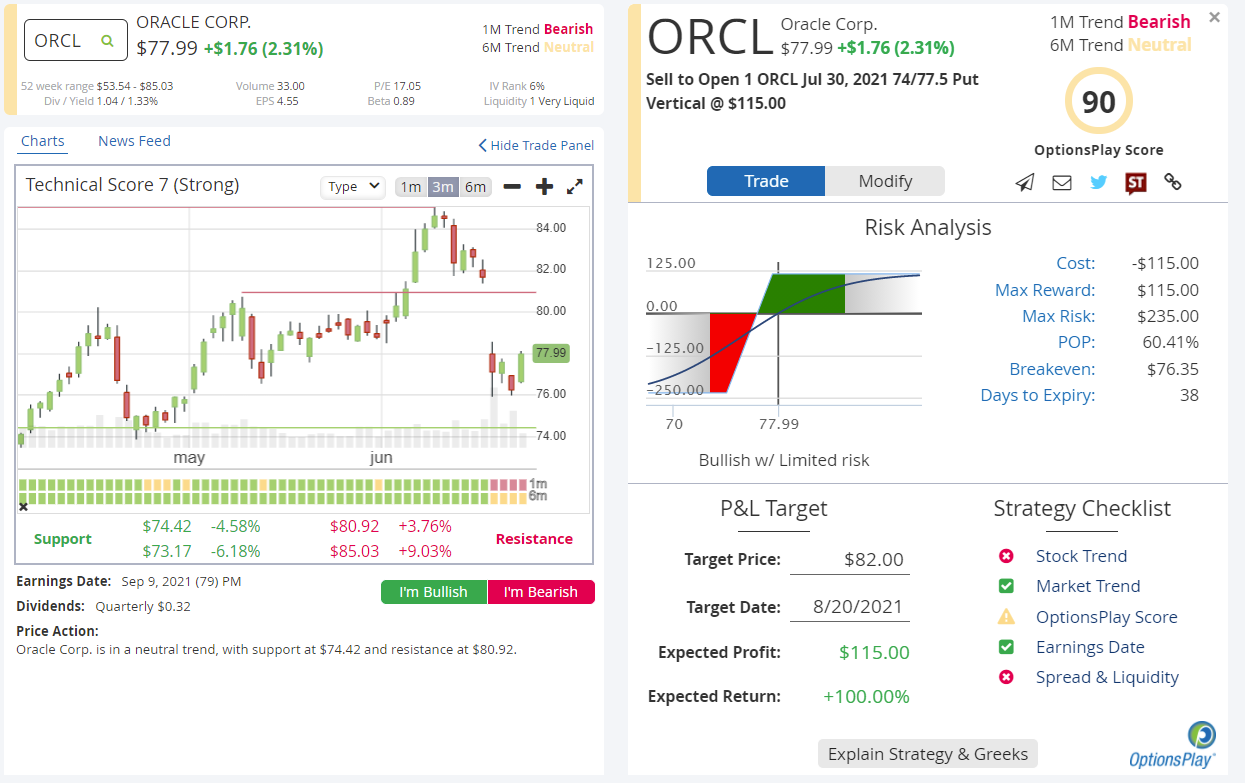Click the search magnifier icon next to ORCL
Image resolution: width=1245 pixels, height=783 pixels.
(x=107, y=41)
